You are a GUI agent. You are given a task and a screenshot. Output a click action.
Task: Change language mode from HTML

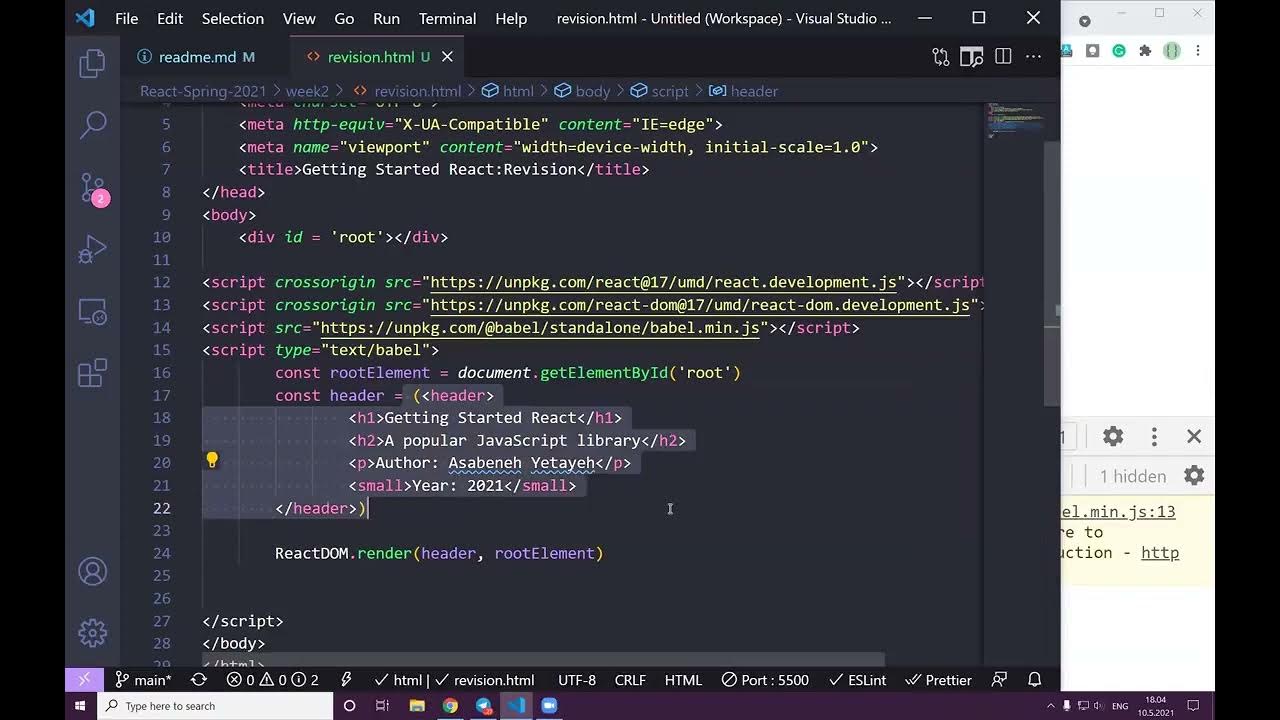pyautogui.click(x=683, y=680)
